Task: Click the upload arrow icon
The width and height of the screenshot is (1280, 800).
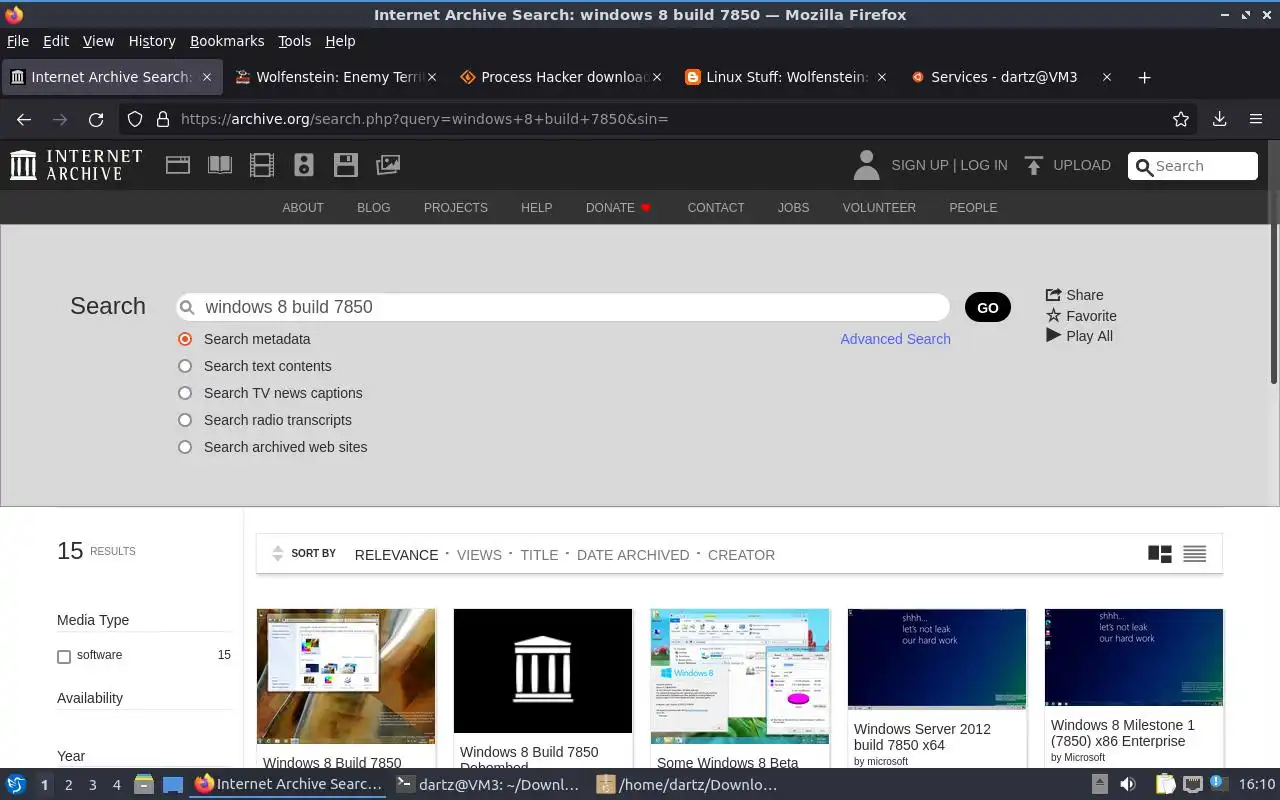Action: pyautogui.click(x=1034, y=165)
